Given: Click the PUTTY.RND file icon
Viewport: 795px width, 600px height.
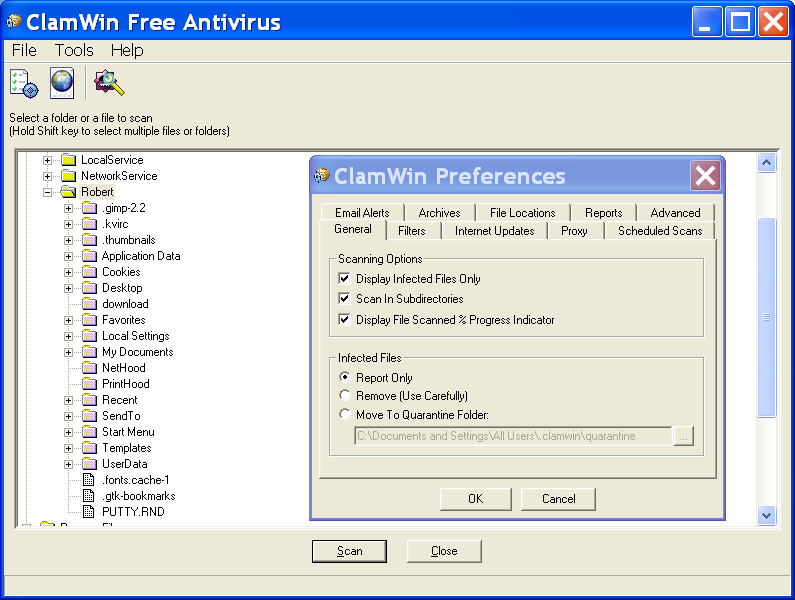Looking at the screenshot, I should [x=89, y=512].
